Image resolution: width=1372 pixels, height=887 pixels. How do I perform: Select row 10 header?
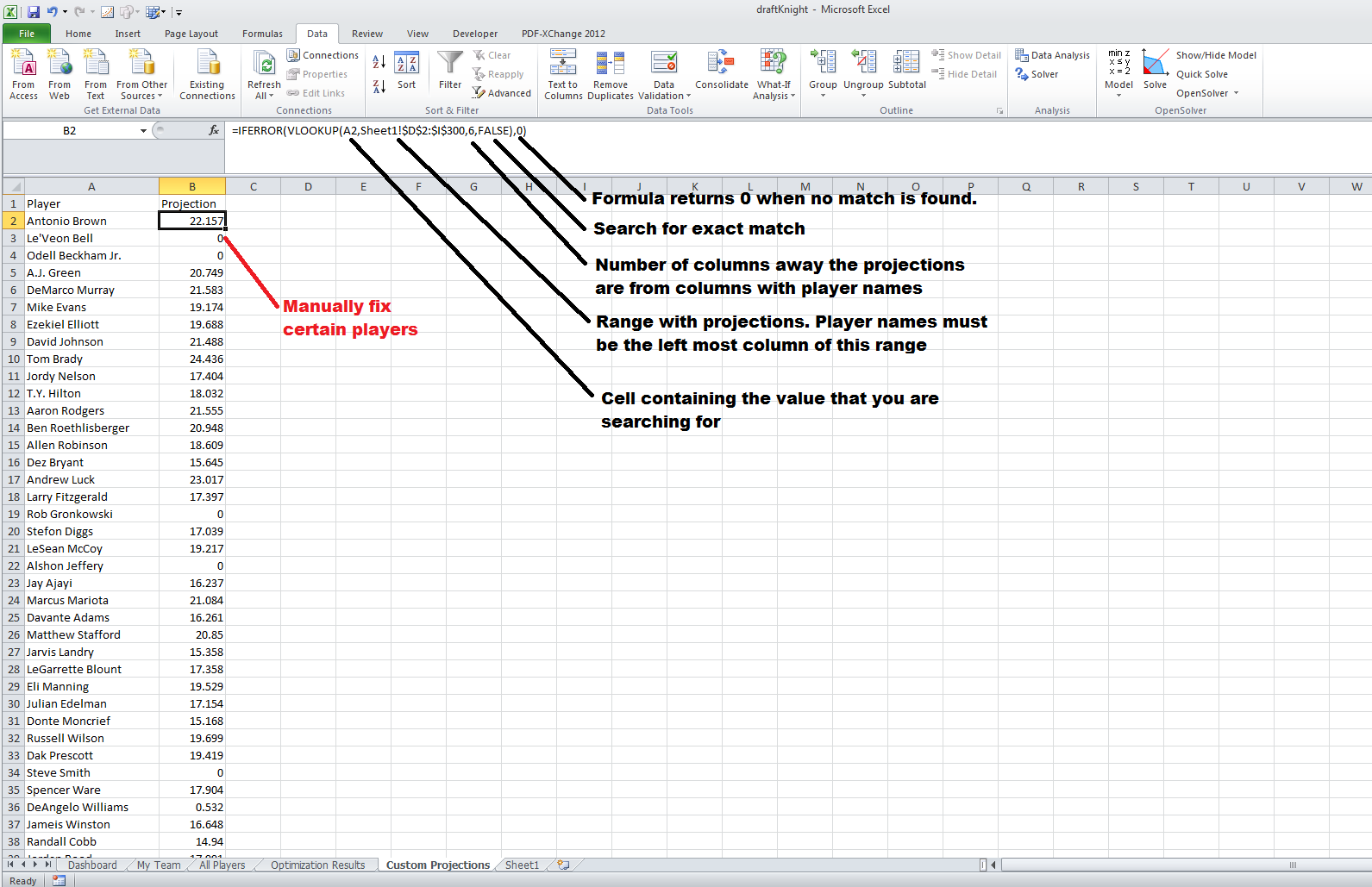click(x=14, y=359)
